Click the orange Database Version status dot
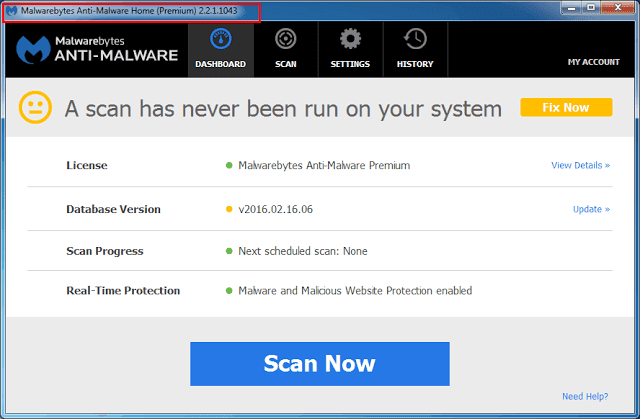 pos(229,209)
